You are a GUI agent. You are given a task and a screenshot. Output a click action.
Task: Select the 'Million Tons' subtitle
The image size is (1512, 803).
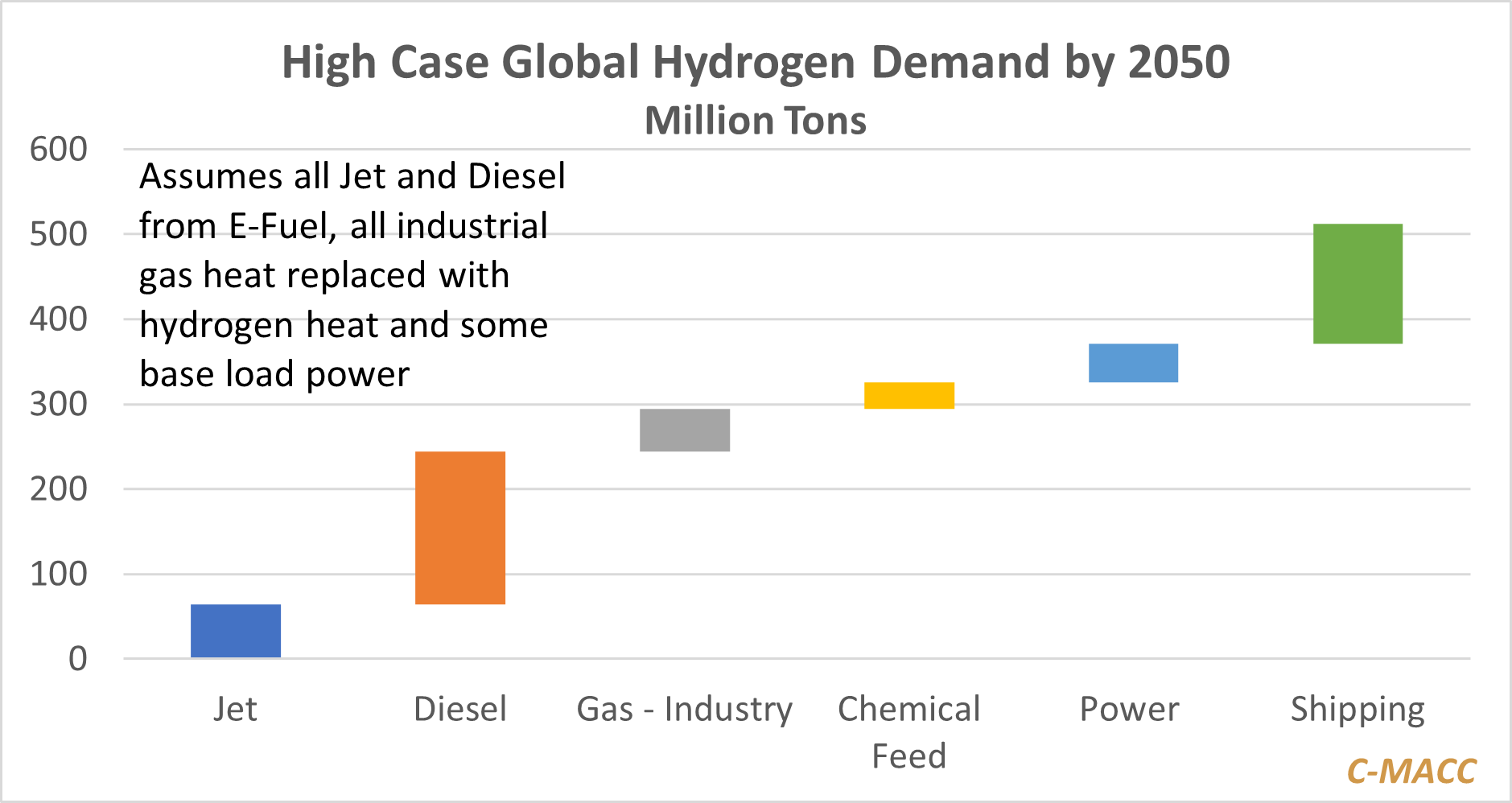756,121
